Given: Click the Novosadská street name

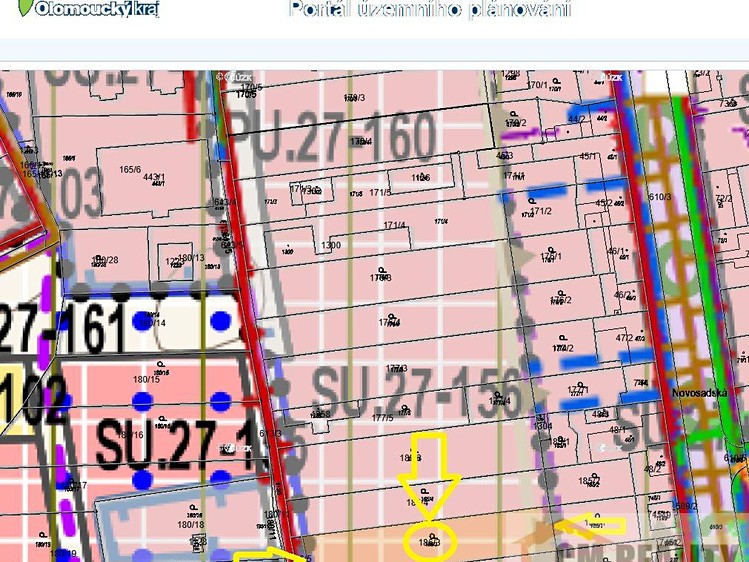Looking at the screenshot, I should 699,393.
